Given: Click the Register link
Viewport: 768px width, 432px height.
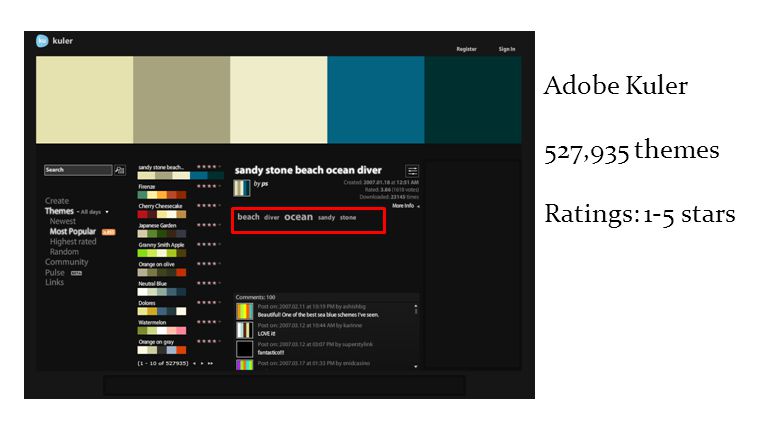Looking at the screenshot, I should coord(466,49).
